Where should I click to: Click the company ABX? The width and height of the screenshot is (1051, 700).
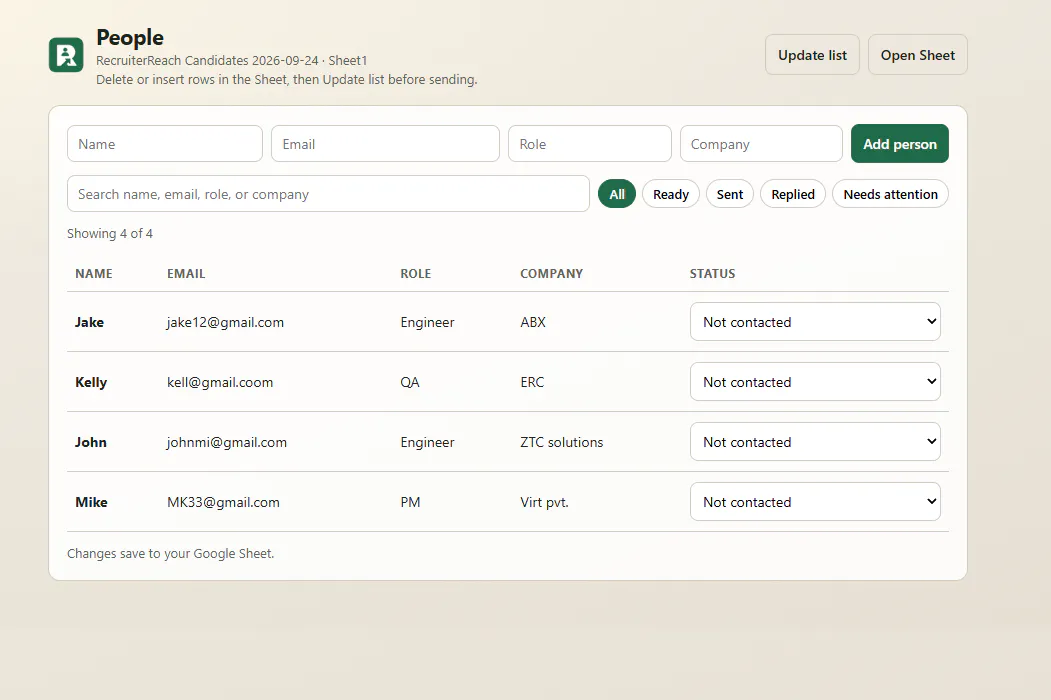533,323
